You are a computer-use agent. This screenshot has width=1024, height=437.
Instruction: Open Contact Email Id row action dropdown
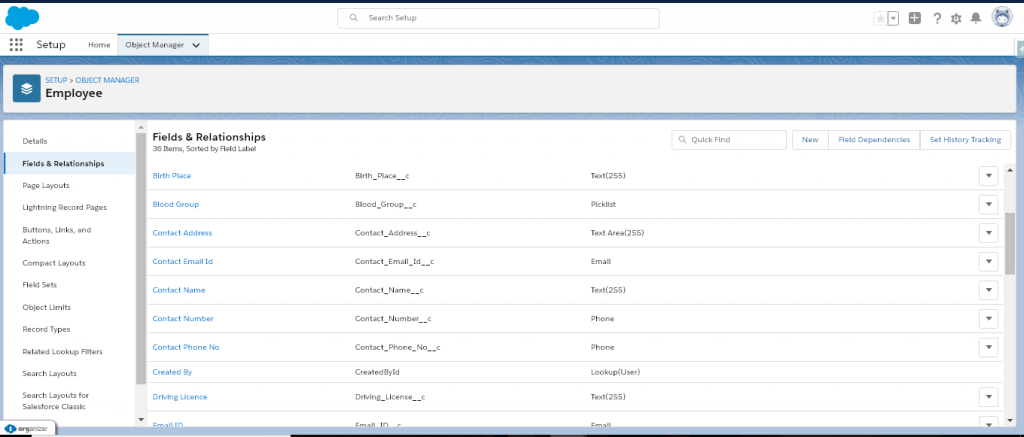tap(989, 261)
